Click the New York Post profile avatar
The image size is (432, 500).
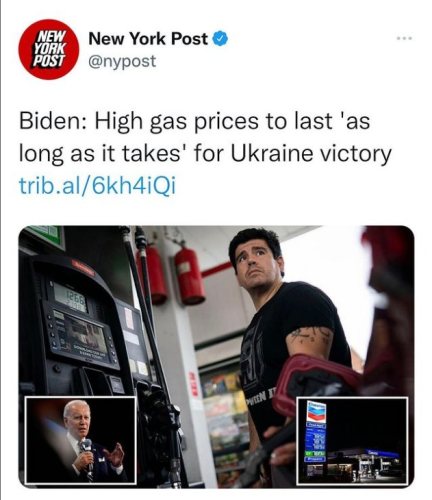[49, 49]
